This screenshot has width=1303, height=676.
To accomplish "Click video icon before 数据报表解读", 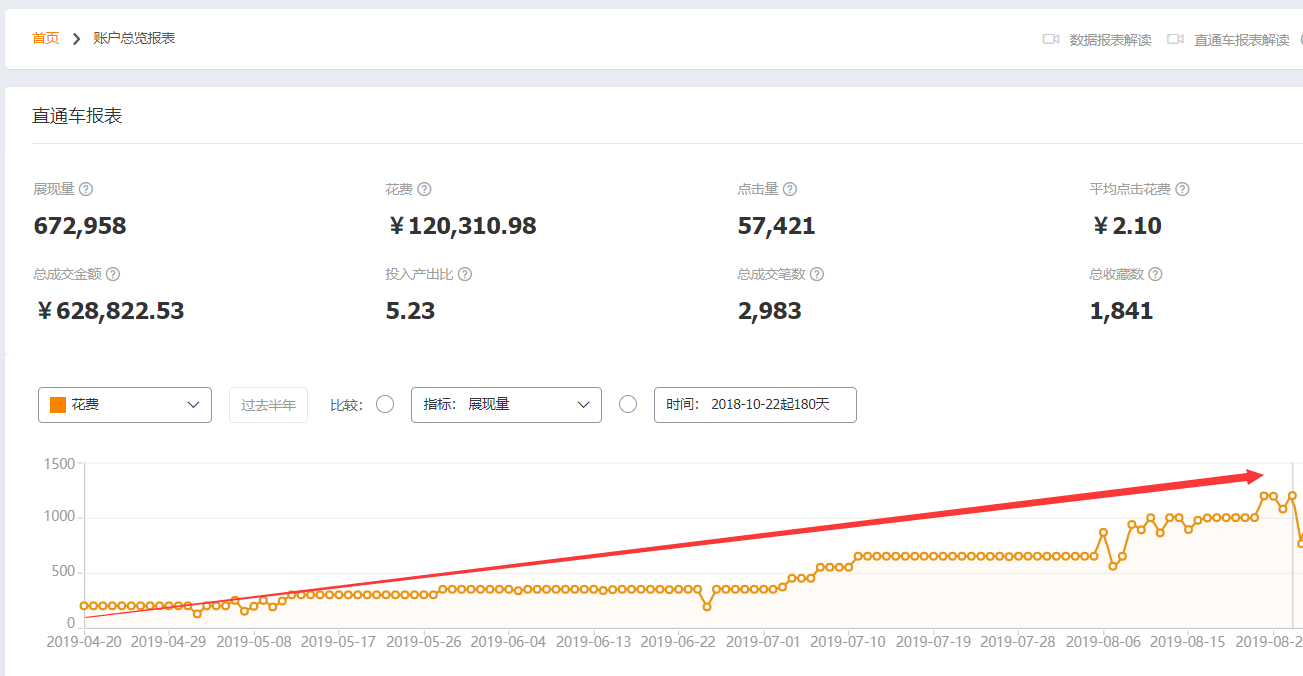I will (1050, 40).
